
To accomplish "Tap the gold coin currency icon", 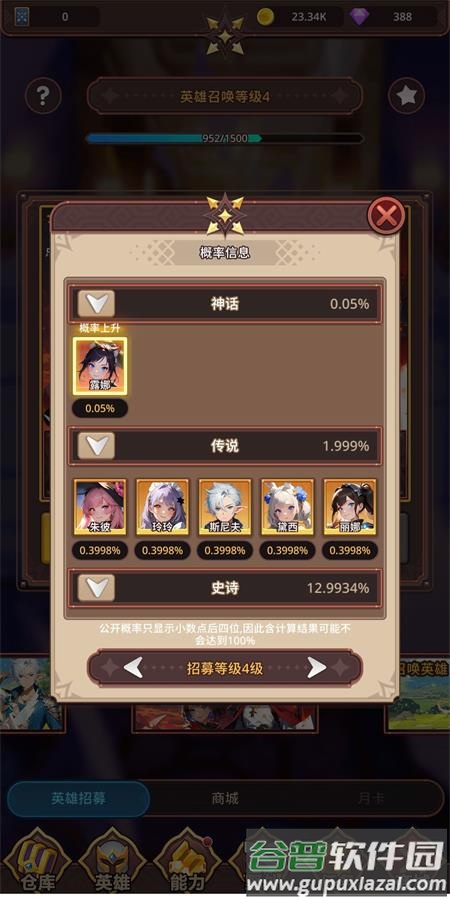I will [265, 17].
